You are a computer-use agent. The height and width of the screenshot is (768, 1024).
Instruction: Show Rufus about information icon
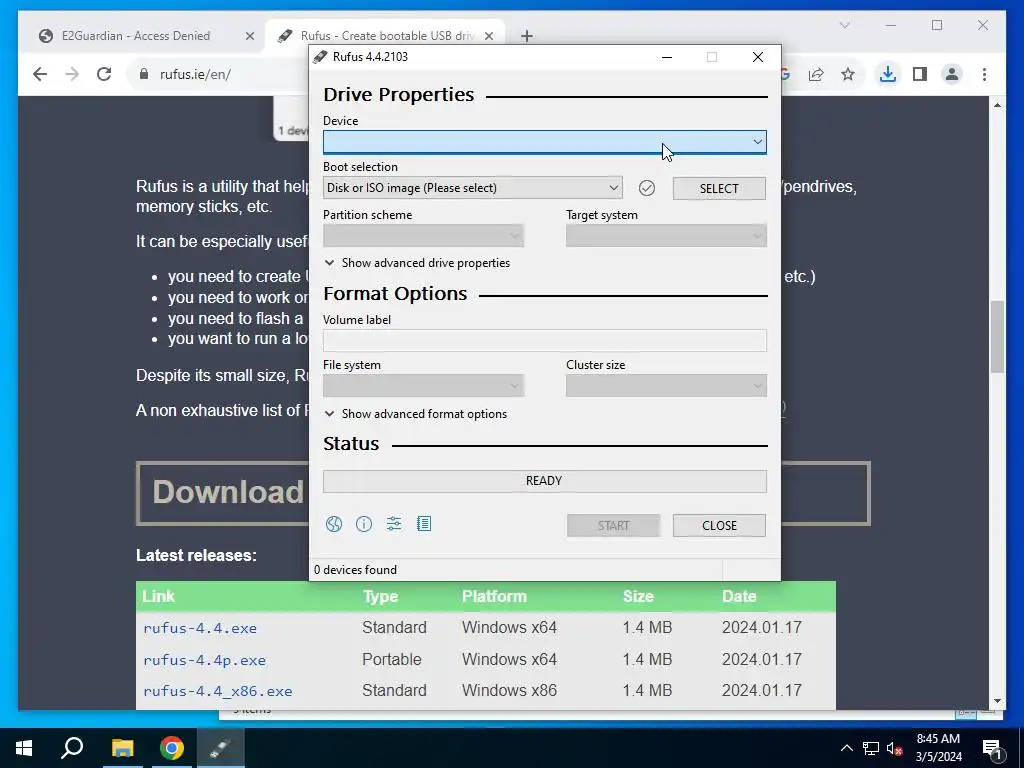pos(364,524)
